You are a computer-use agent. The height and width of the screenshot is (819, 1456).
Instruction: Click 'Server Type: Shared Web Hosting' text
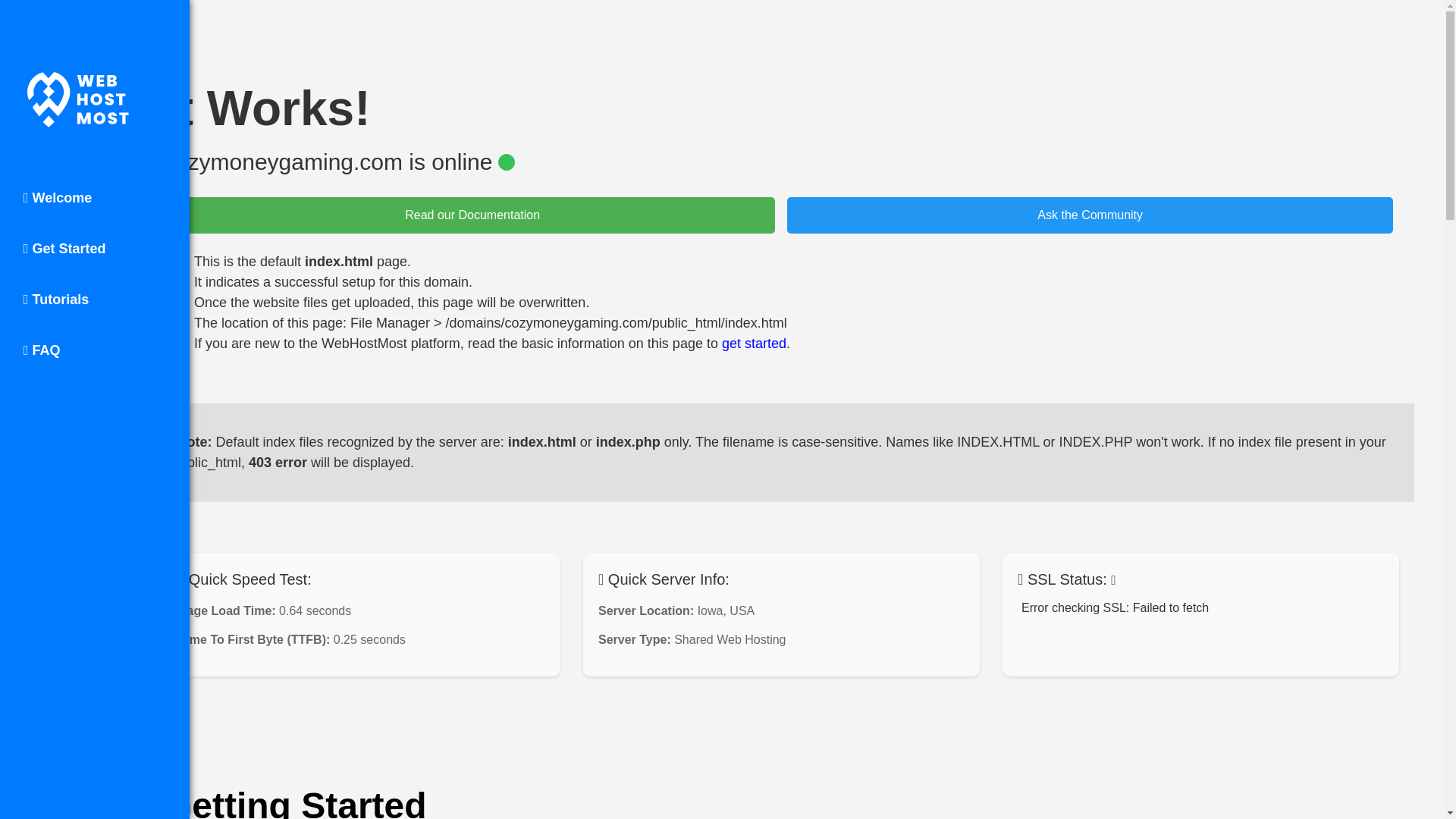(692, 640)
